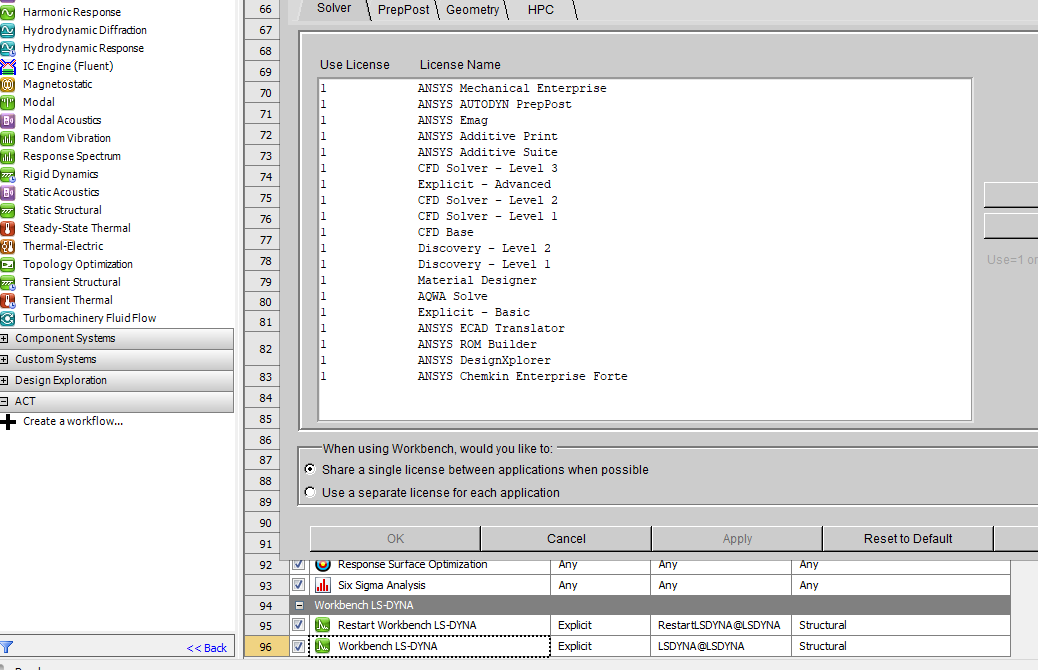This screenshot has height=670, width=1038.
Task: Click the Back link in toolbox
Action: tap(207, 648)
